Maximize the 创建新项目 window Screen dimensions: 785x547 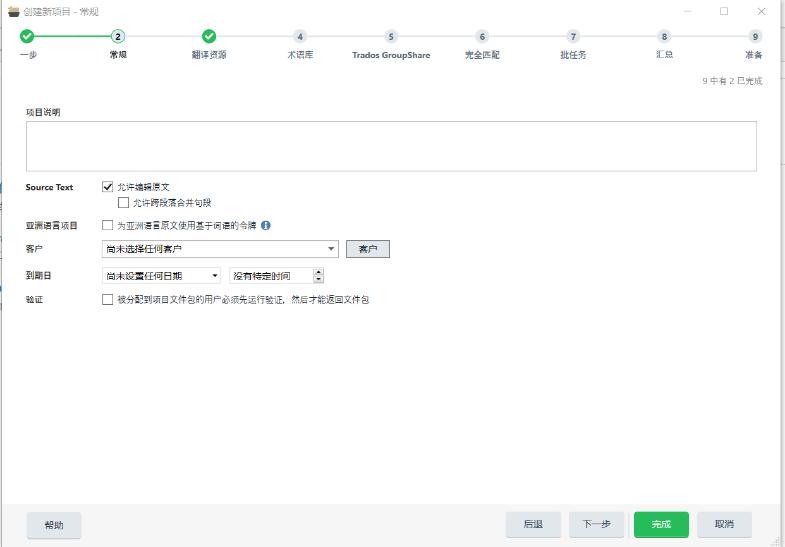click(x=724, y=11)
